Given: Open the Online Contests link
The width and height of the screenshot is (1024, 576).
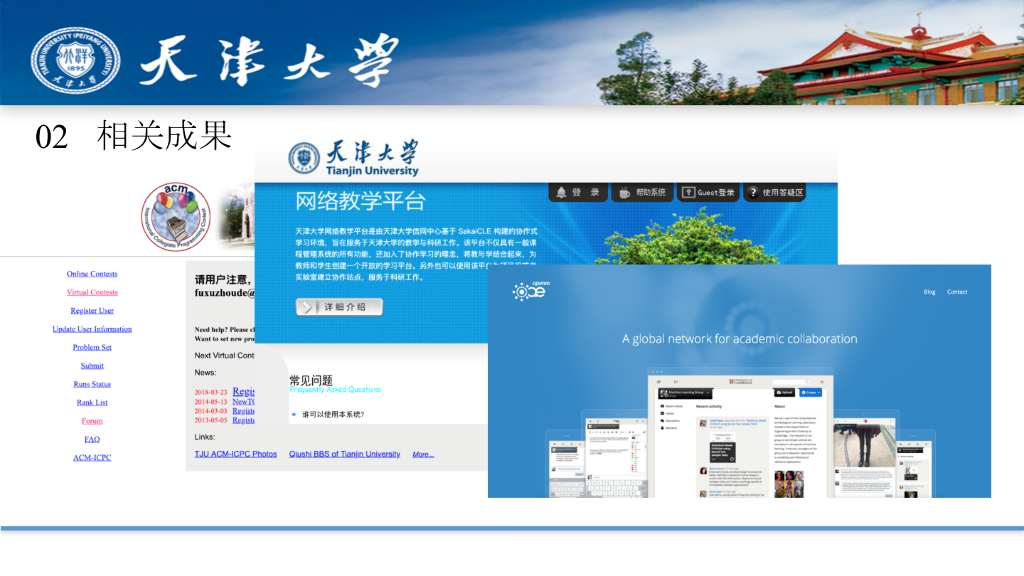Looking at the screenshot, I should [92, 274].
